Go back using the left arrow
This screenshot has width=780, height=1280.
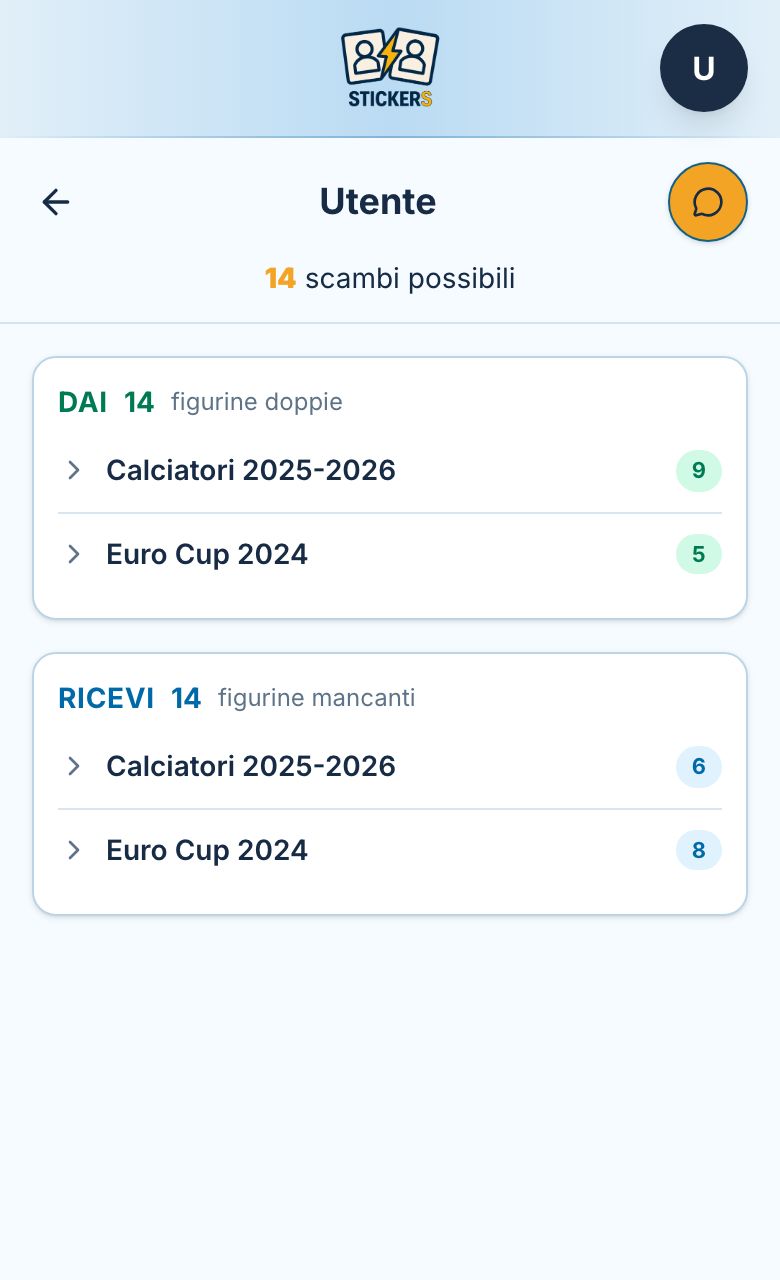click(x=56, y=202)
